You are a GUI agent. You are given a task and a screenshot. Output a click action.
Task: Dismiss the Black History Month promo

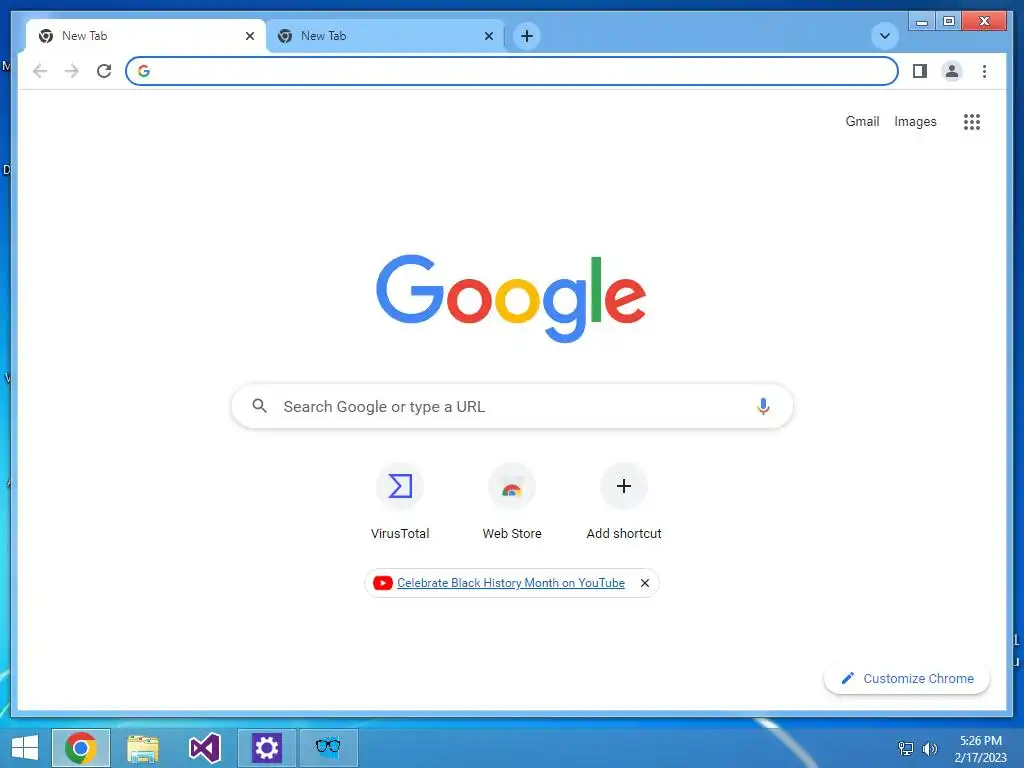coord(645,583)
